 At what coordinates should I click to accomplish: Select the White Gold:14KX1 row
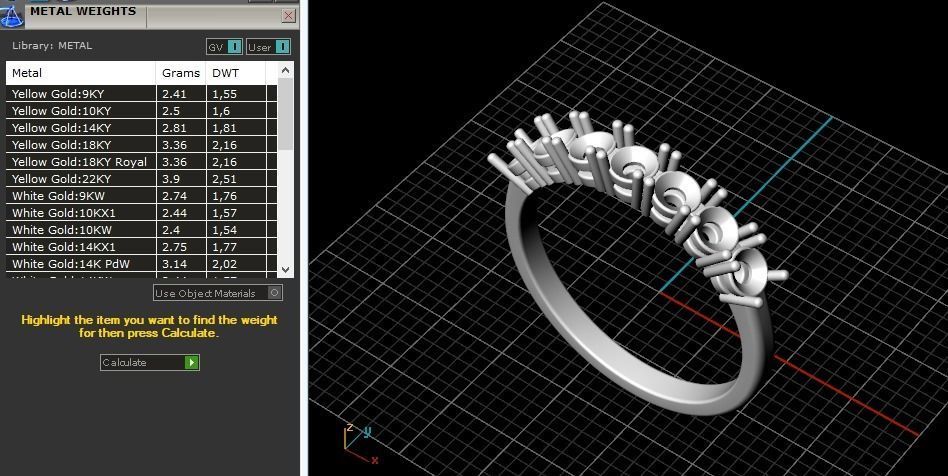(141, 246)
